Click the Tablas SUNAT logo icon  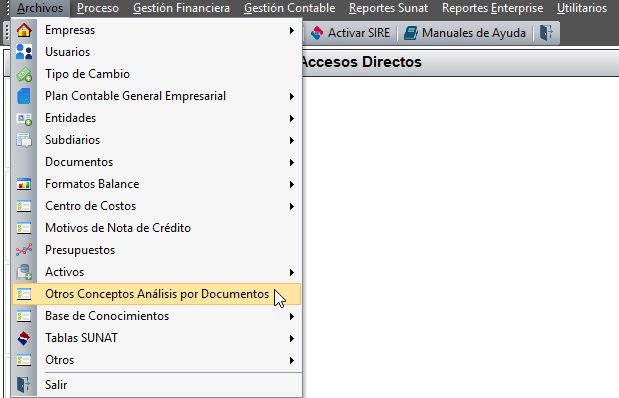coord(24,338)
